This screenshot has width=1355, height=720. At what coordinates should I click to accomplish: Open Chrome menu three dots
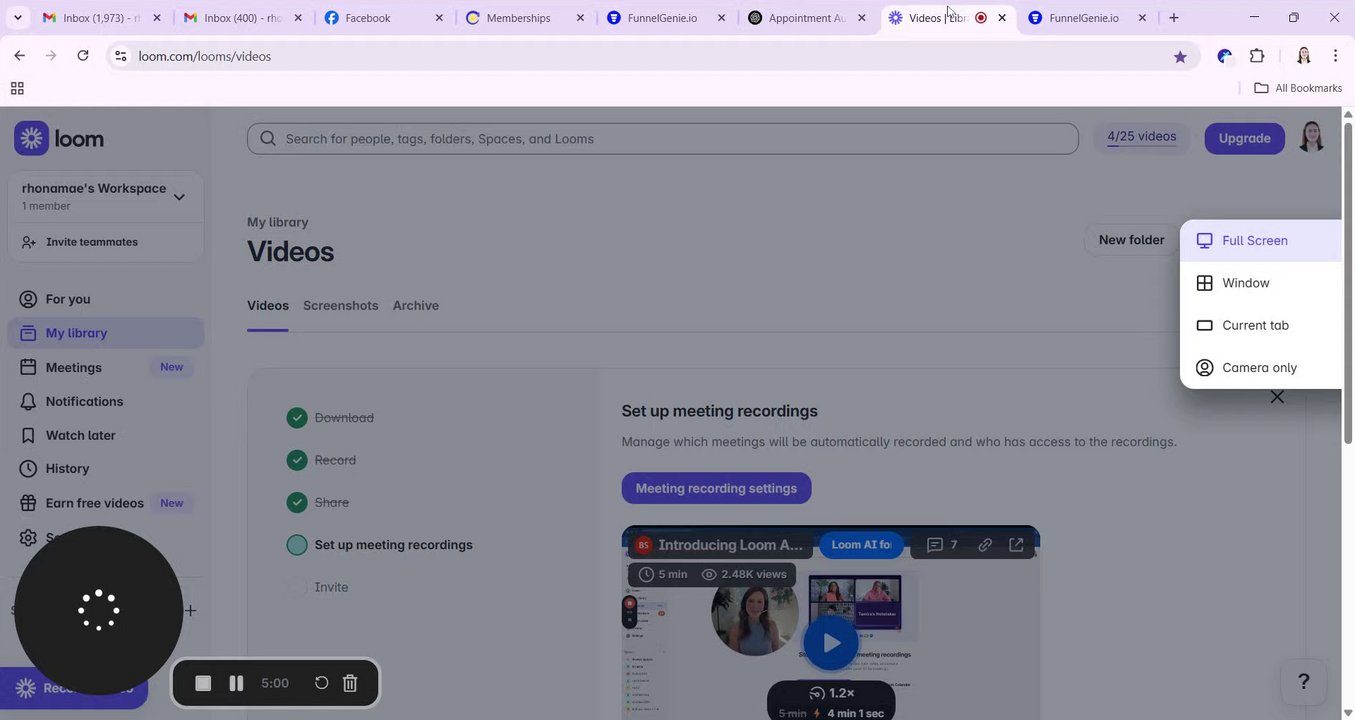point(1336,56)
